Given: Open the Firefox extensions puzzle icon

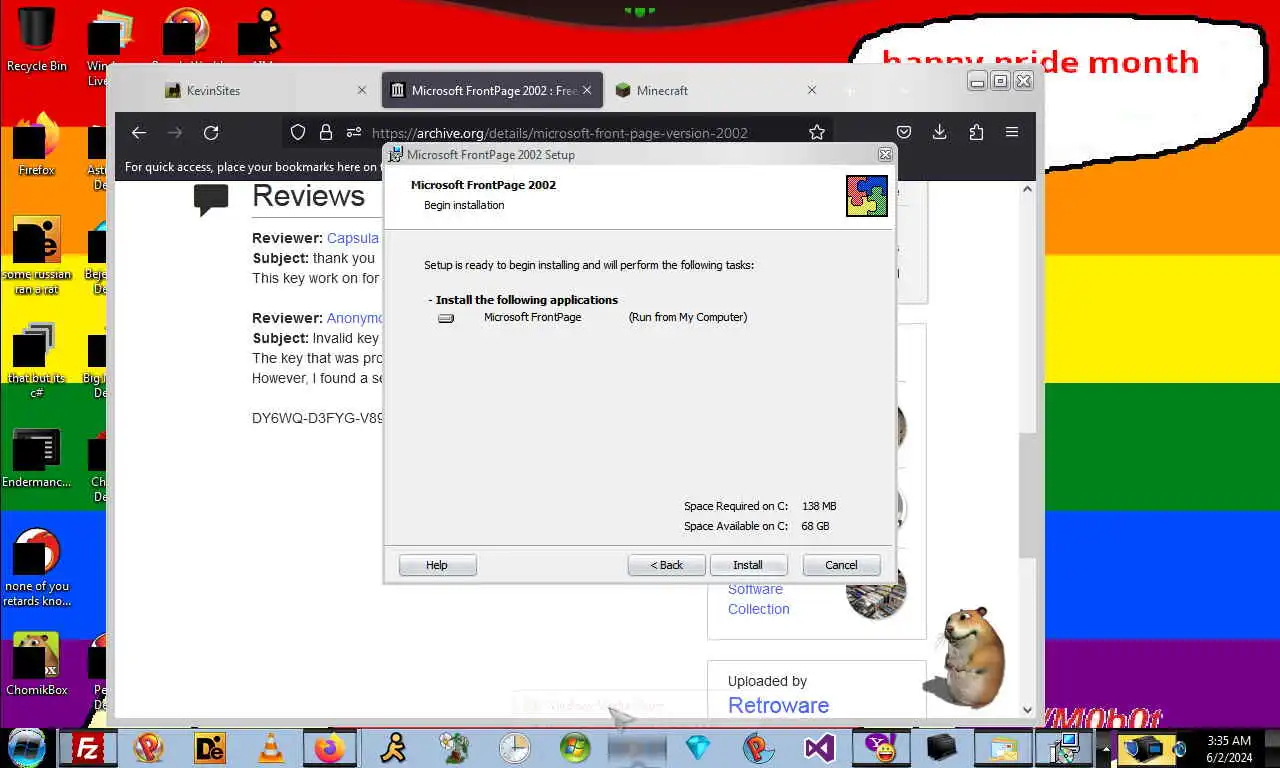Looking at the screenshot, I should [976, 132].
